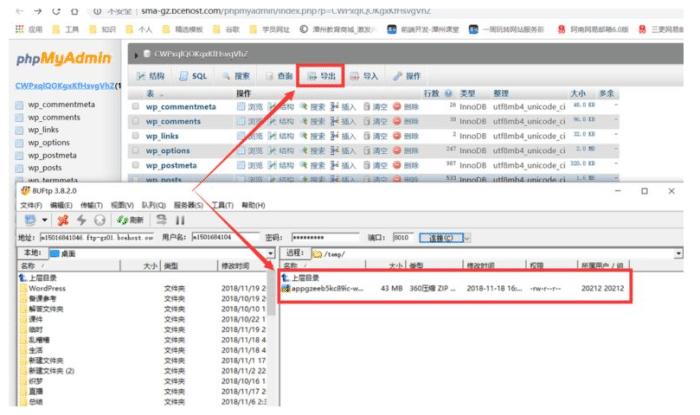Open Help(H) menu in 8UFtp
Viewport: 700px width, 415px height.
253,205
